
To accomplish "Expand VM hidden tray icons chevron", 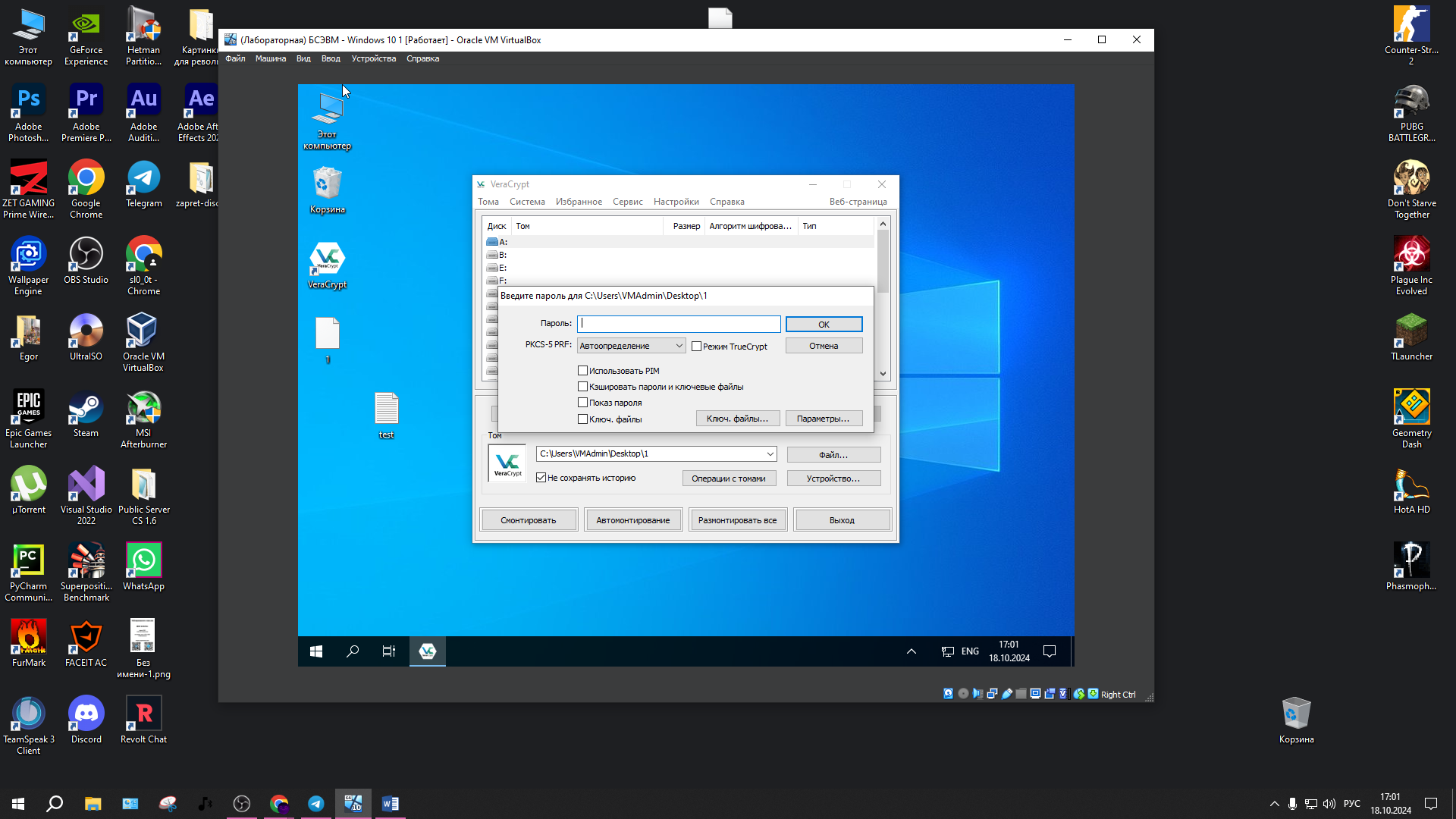I will (x=912, y=651).
